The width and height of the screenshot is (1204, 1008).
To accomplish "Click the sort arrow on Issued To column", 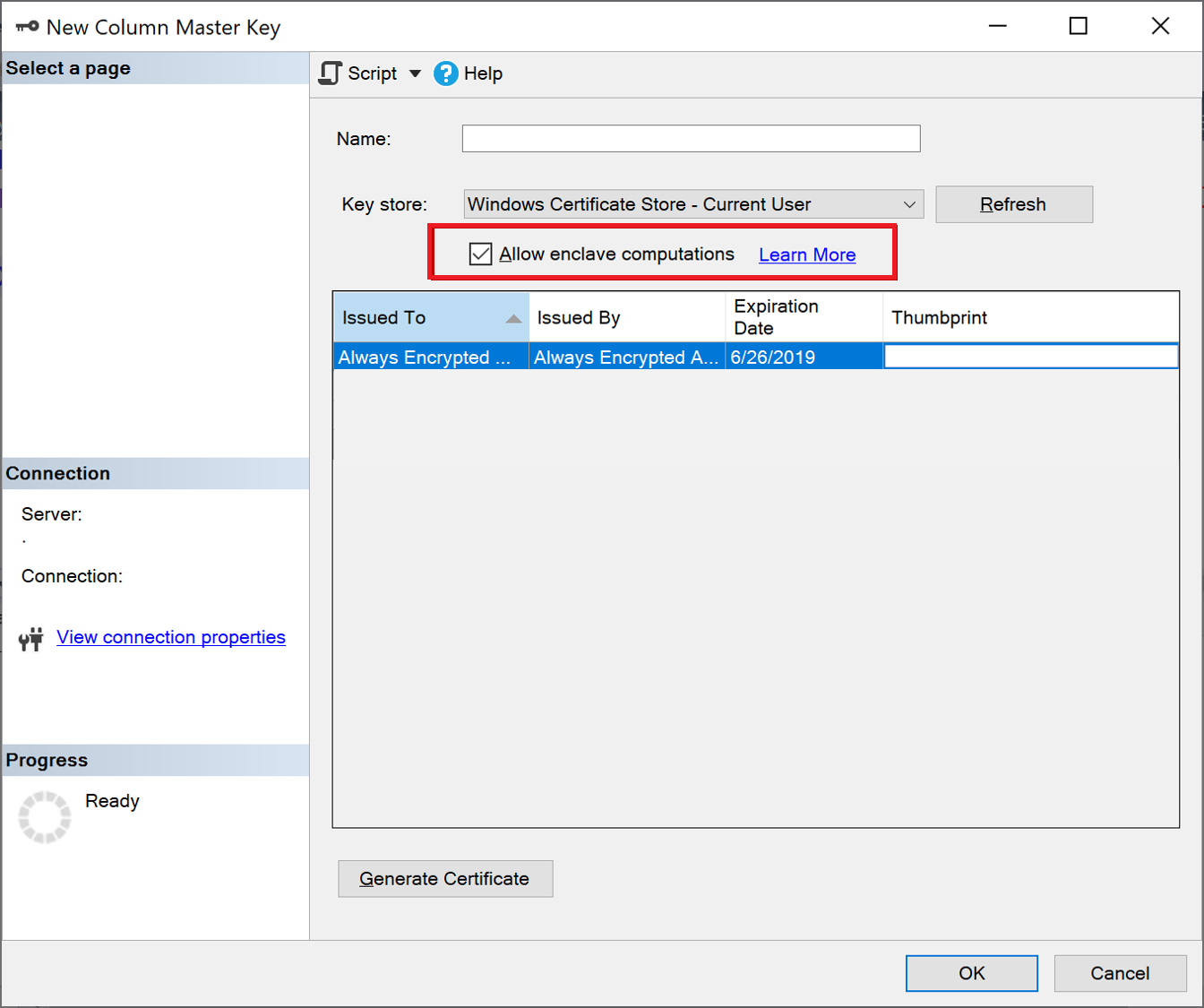I will point(515,317).
